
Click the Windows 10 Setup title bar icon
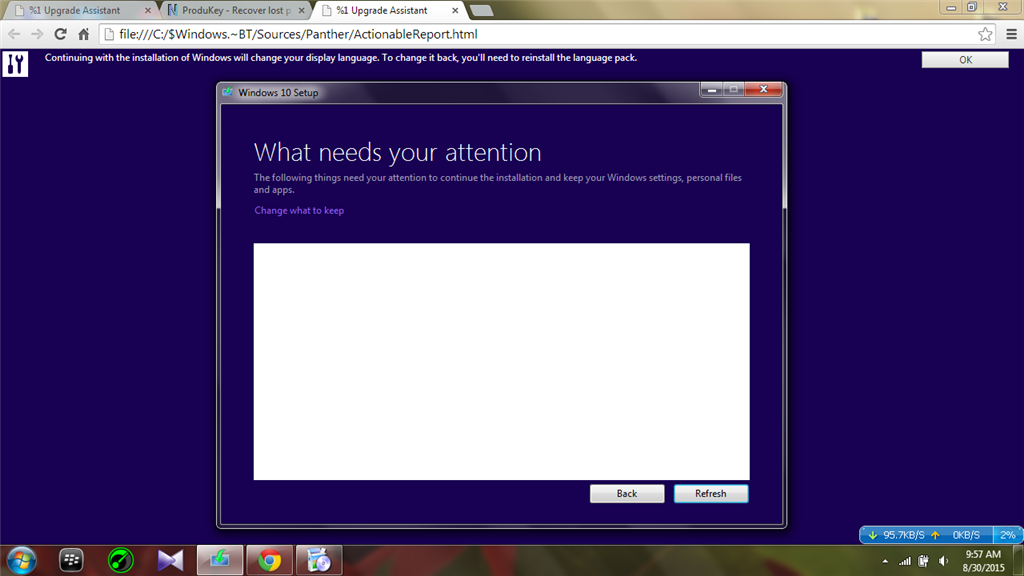click(x=227, y=92)
